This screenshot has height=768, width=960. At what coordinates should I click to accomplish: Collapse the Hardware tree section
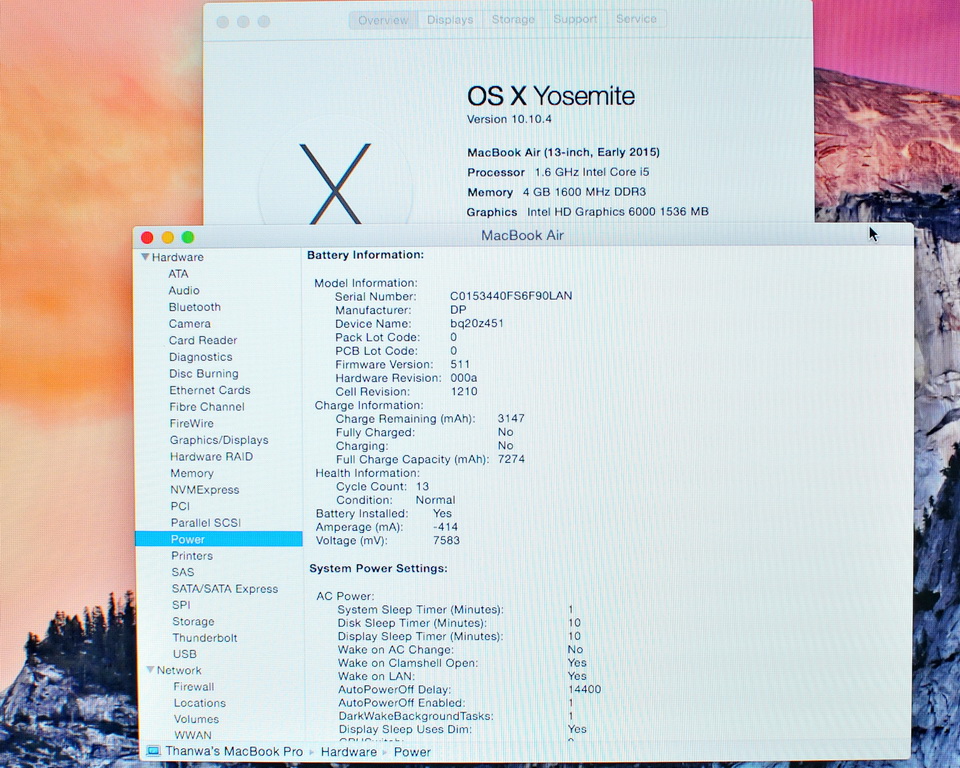tap(145, 257)
